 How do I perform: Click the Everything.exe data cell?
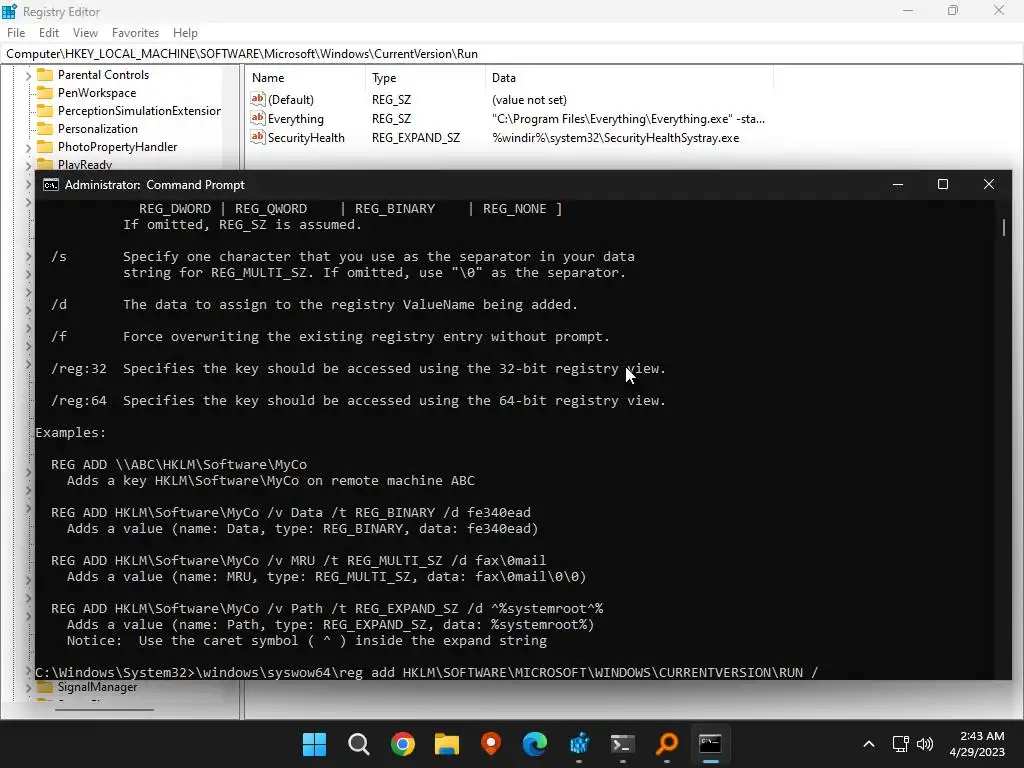[628, 119]
